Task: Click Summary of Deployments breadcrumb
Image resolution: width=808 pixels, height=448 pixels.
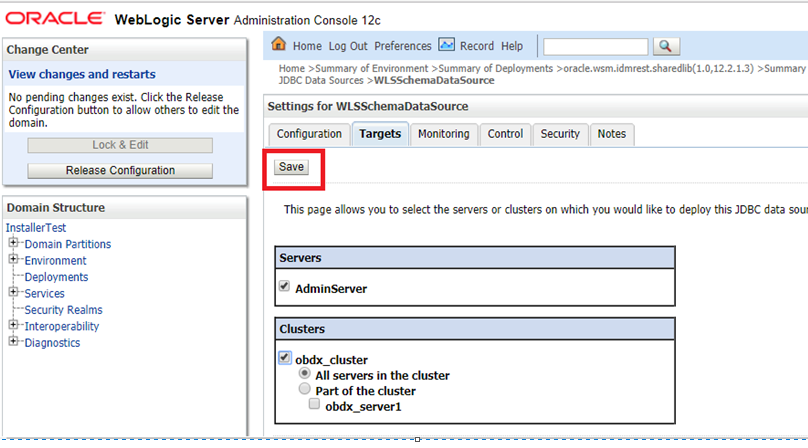Action: coord(495,69)
